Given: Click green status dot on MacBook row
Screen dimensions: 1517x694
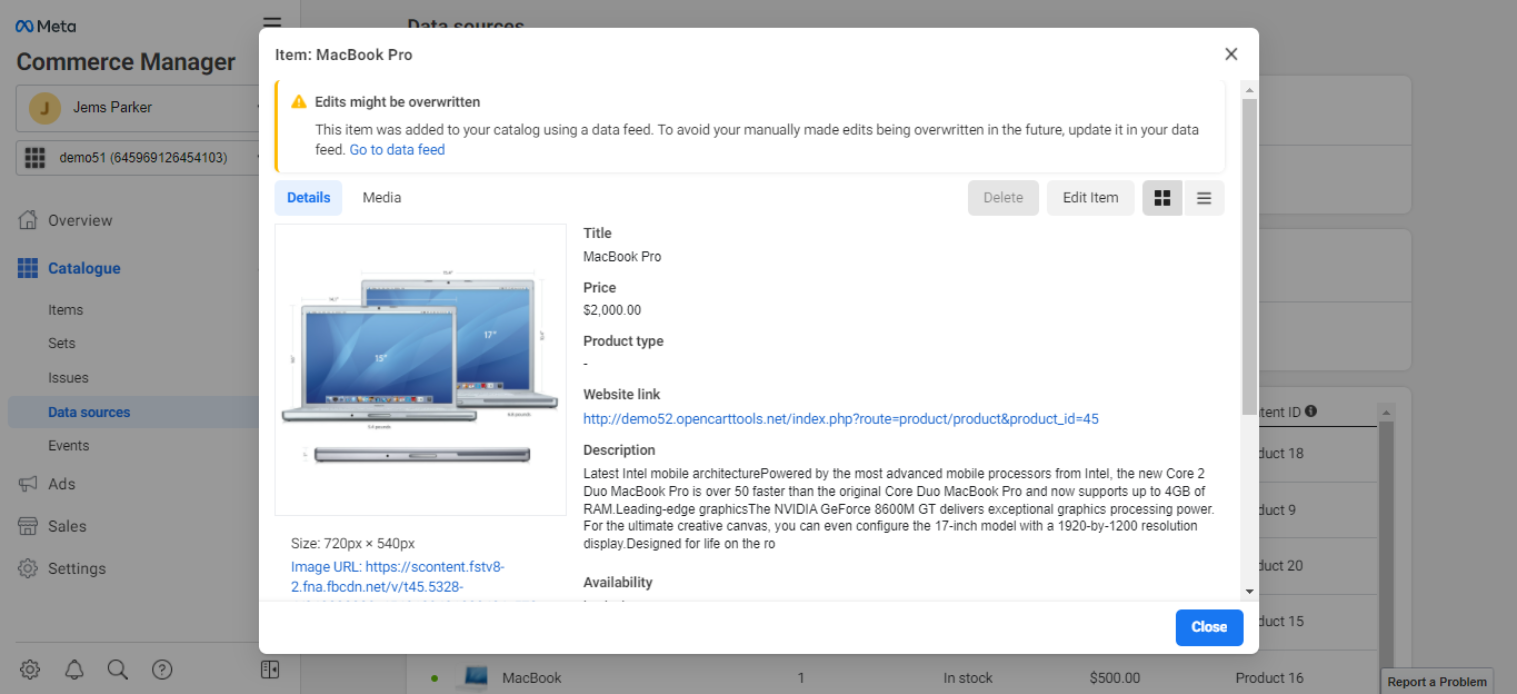Looking at the screenshot, I should [434, 678].
